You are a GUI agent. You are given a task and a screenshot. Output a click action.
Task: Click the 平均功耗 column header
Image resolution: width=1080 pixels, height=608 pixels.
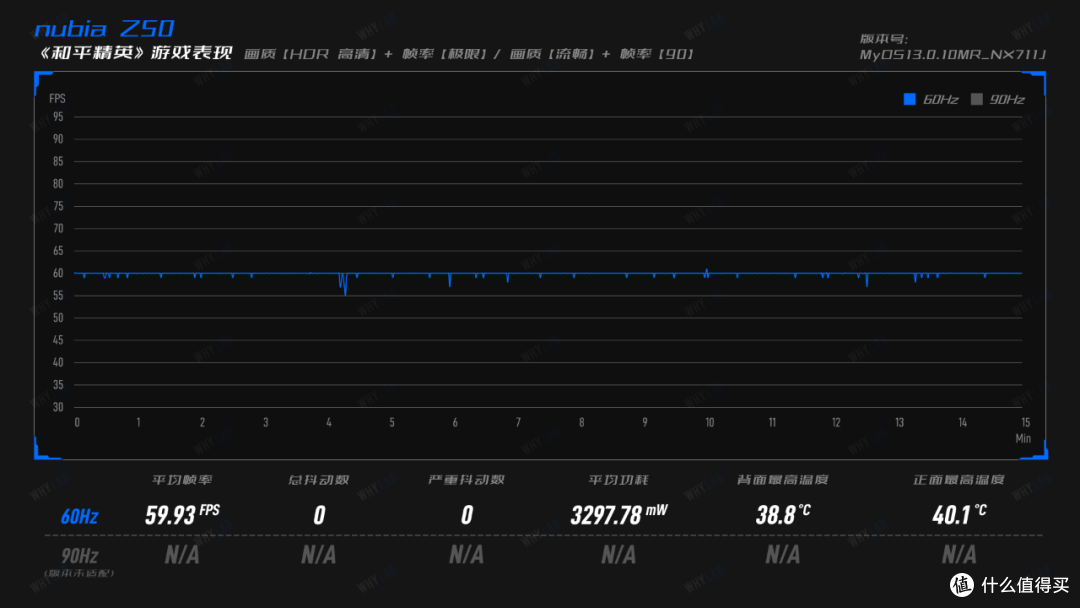click(618, 480)
